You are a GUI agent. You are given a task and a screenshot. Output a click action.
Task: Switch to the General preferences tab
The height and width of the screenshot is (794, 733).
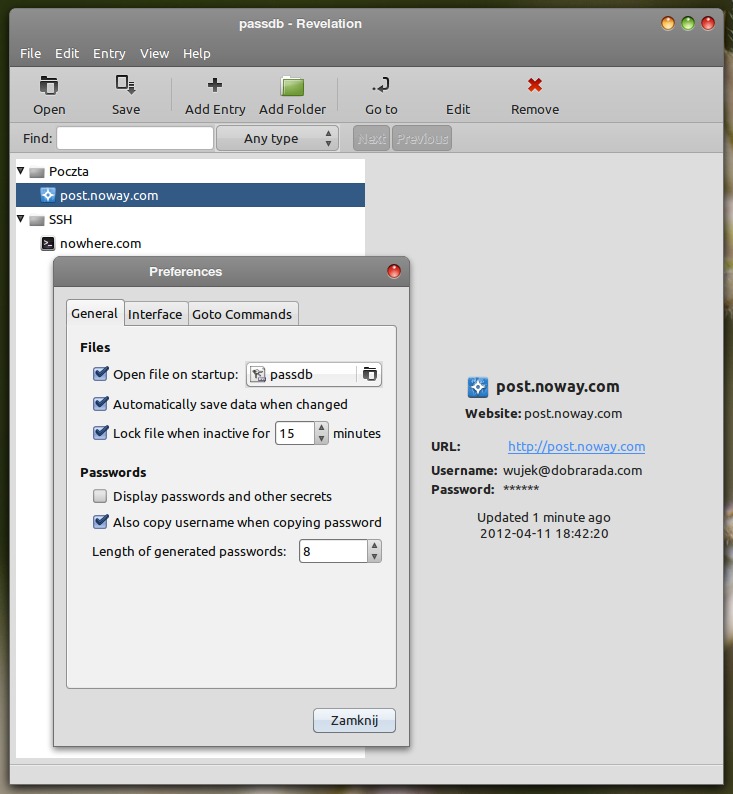pos(95,313)
